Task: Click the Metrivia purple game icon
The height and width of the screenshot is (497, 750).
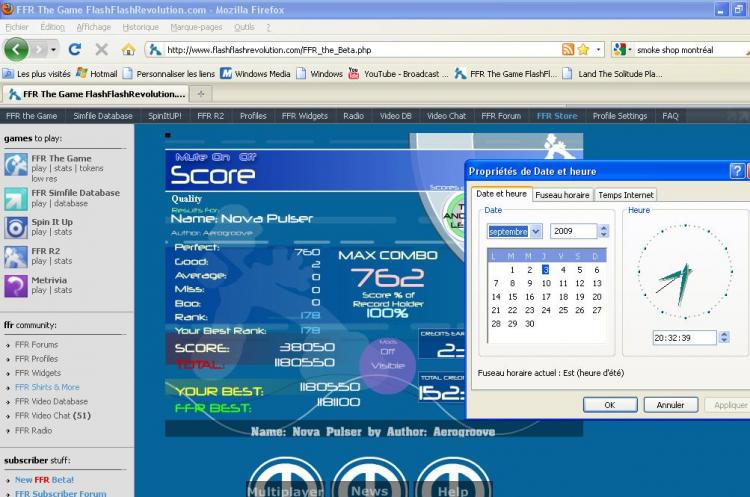Action: 16,286
